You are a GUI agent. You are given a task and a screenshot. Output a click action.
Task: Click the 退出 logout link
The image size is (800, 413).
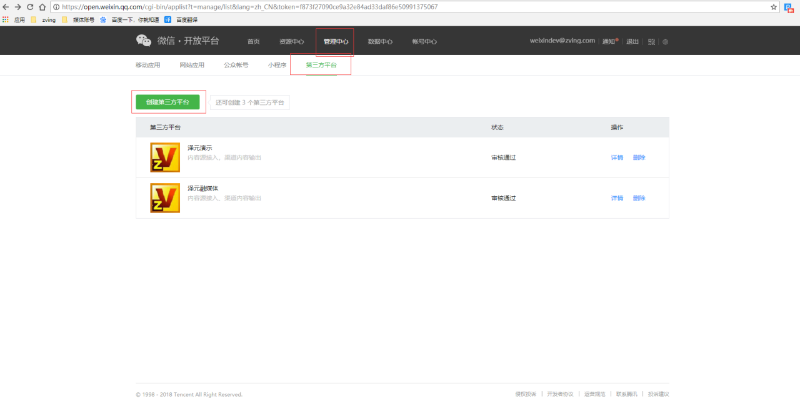point(632,42)
